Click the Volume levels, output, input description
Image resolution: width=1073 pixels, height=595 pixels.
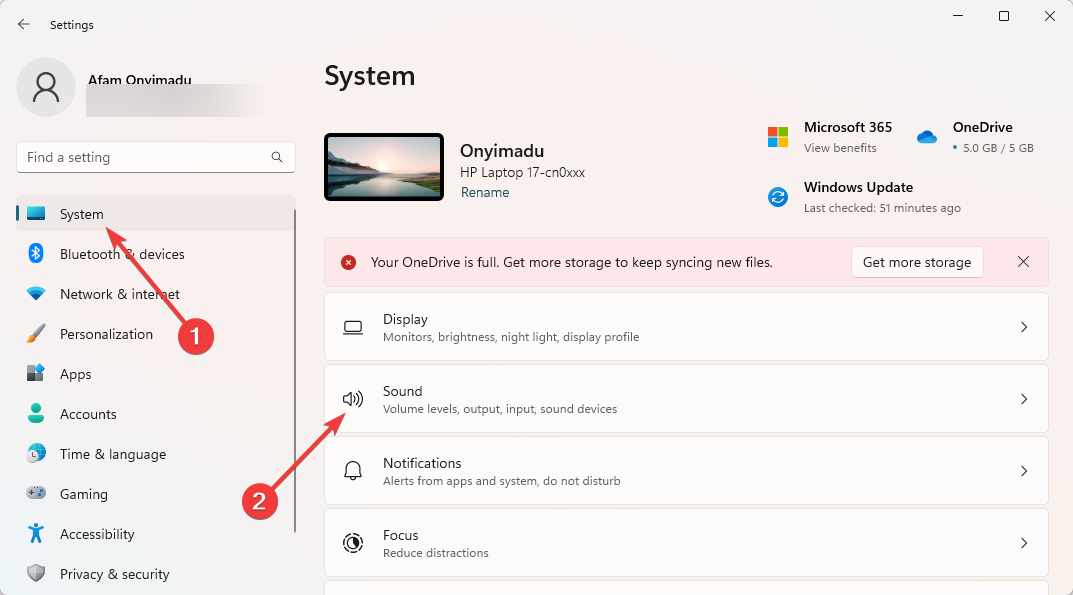500,409
